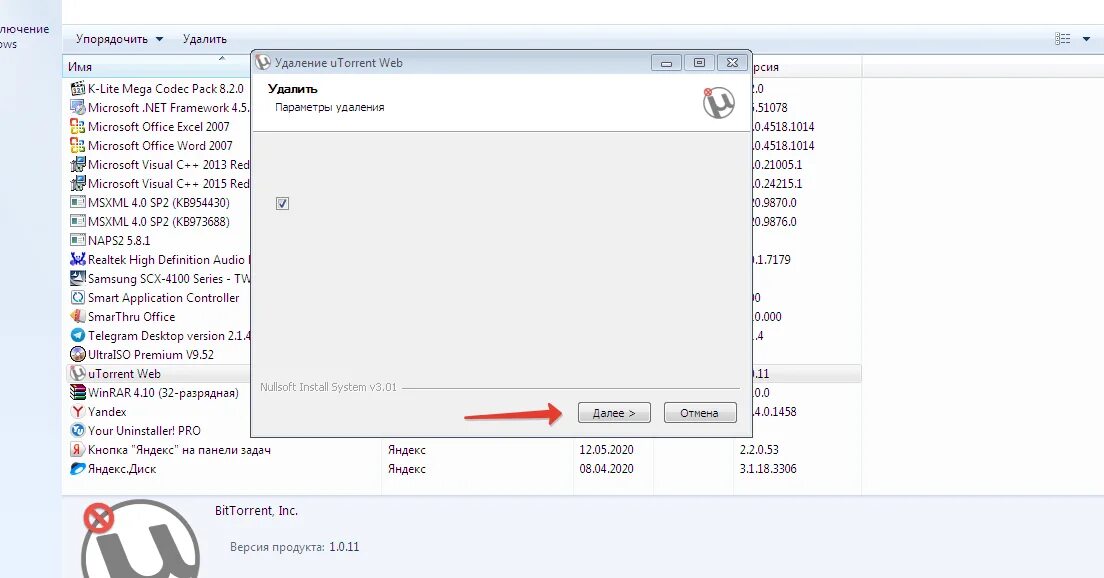Click the NAPS2 5.8.1 icon
The height and width of the screenshot is (578, 1104).
point(77,241)
